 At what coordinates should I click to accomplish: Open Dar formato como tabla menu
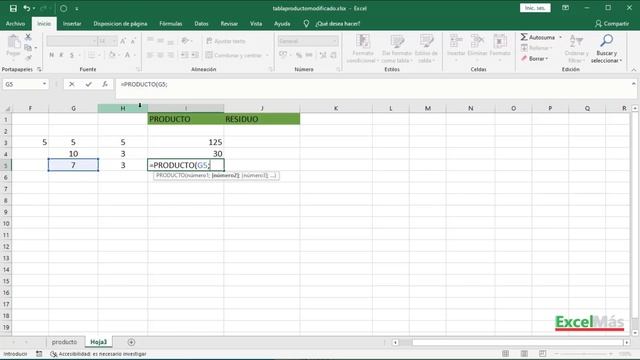397,48
